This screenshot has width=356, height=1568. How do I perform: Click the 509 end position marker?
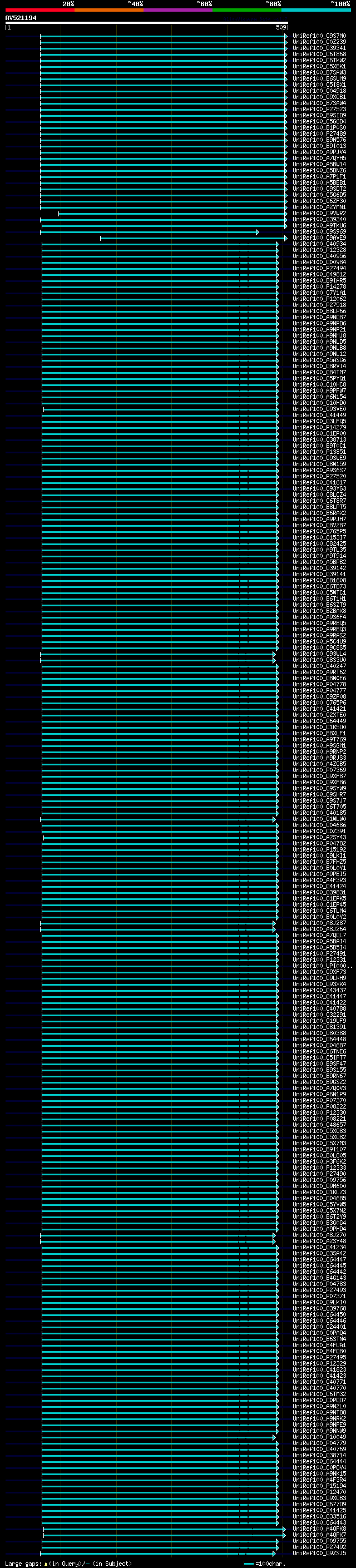tap(281, 27)
